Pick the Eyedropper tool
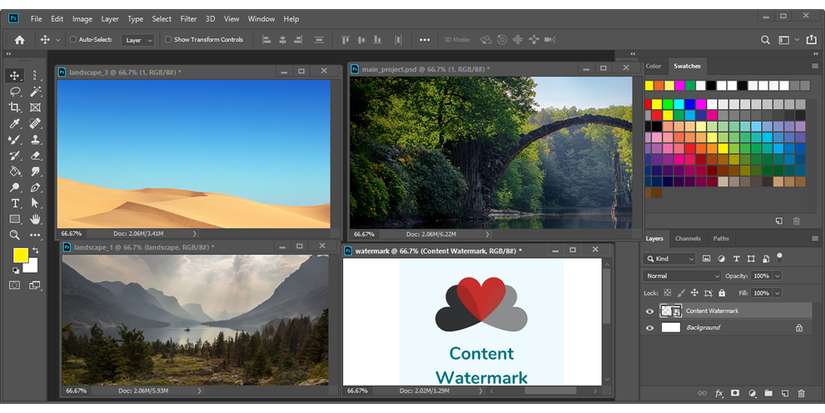The height and width of the screenshot is (413, 825). point(15,123)
